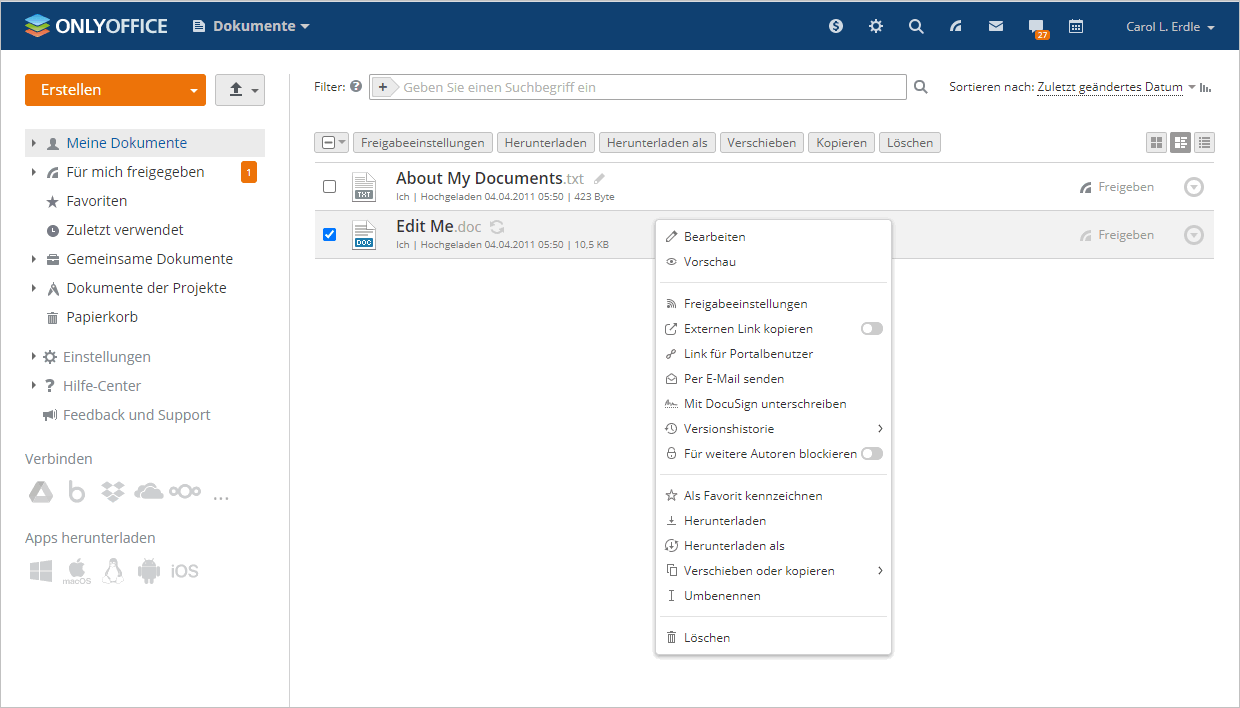1240x708 pixels.
Task: Click the select-all checkbox dropdown
Action: 331,143
